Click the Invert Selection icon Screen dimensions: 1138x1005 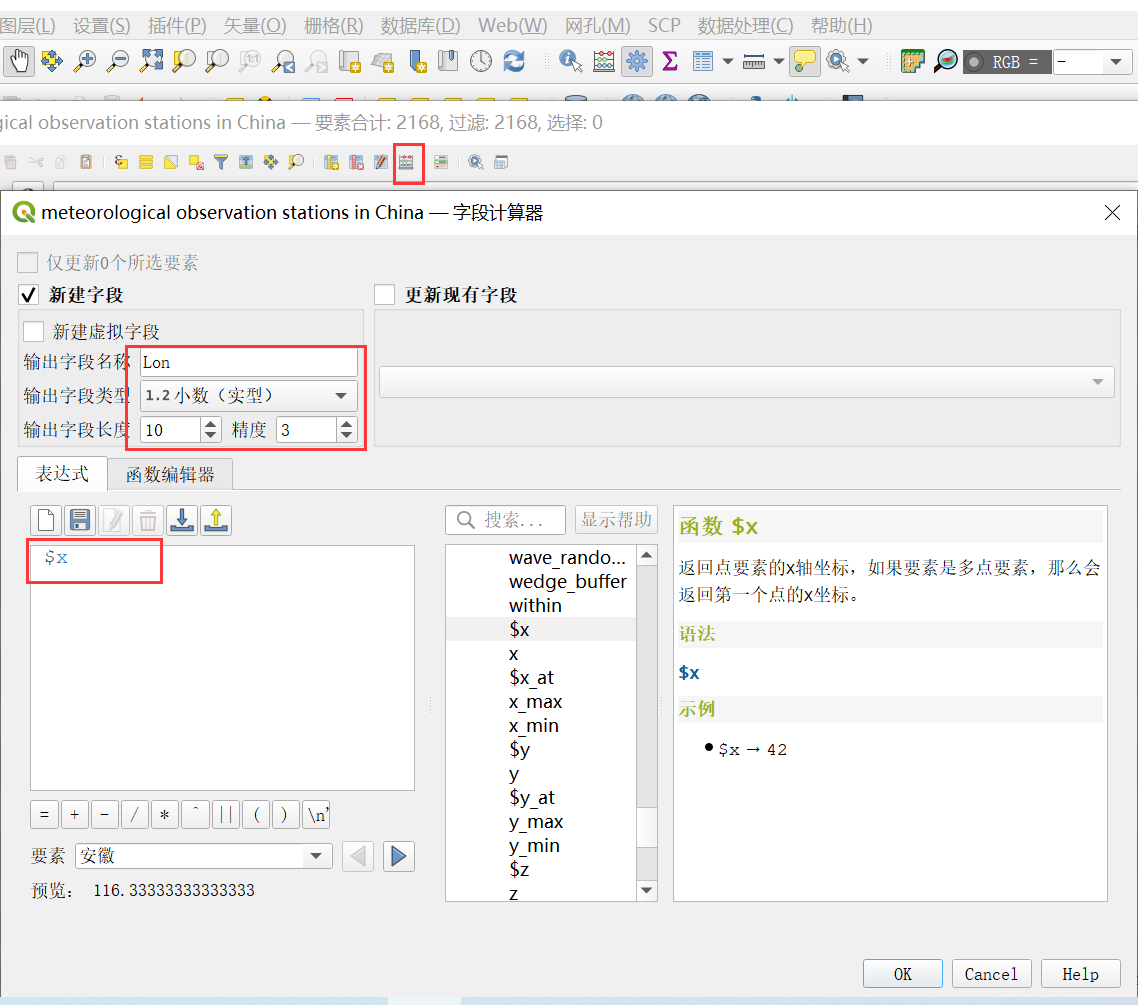(x=171, y=162)
